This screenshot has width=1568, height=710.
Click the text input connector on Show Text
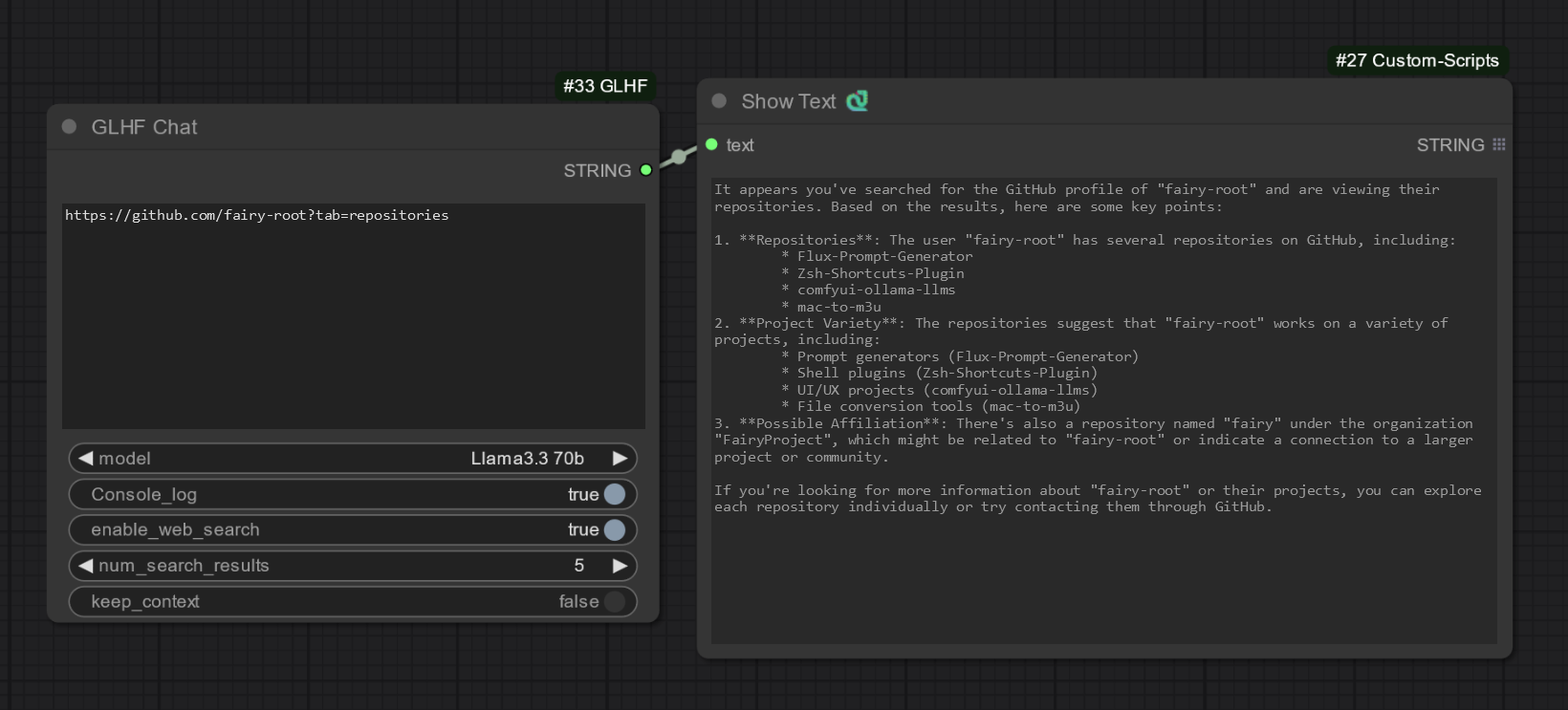pos(711,144)
